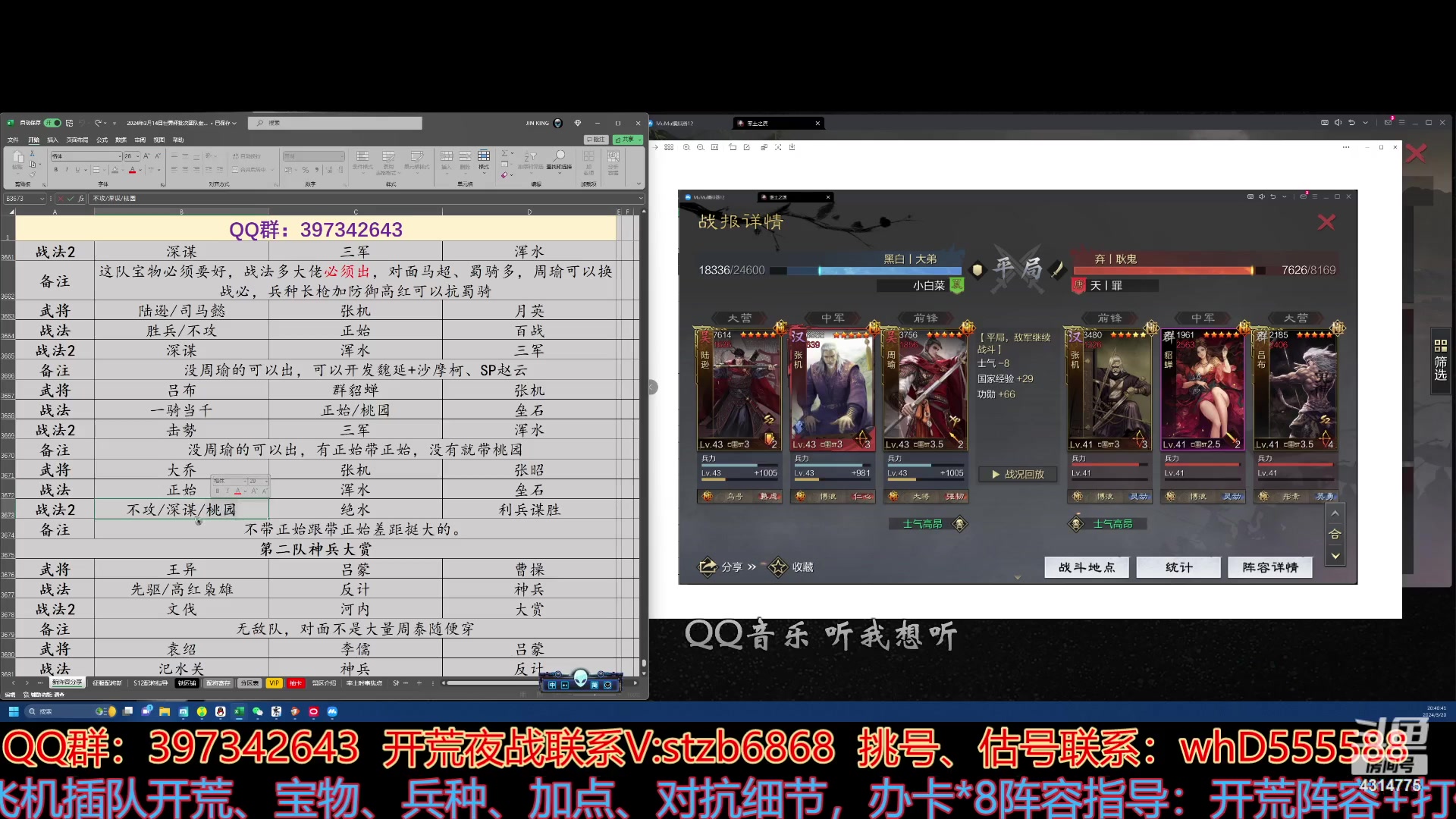Toggle italic formatting
The width and height of the screenshot is (1456, 819).
(66, 170)
